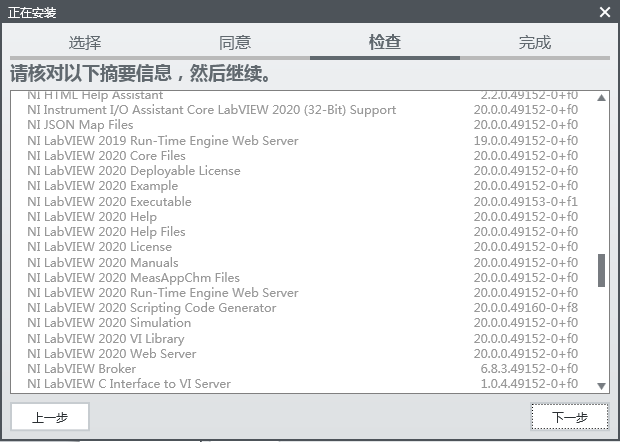
Task: Select NI LabVIEW 2019 Run-Time Engine Web Server
Action: point(163,141)
